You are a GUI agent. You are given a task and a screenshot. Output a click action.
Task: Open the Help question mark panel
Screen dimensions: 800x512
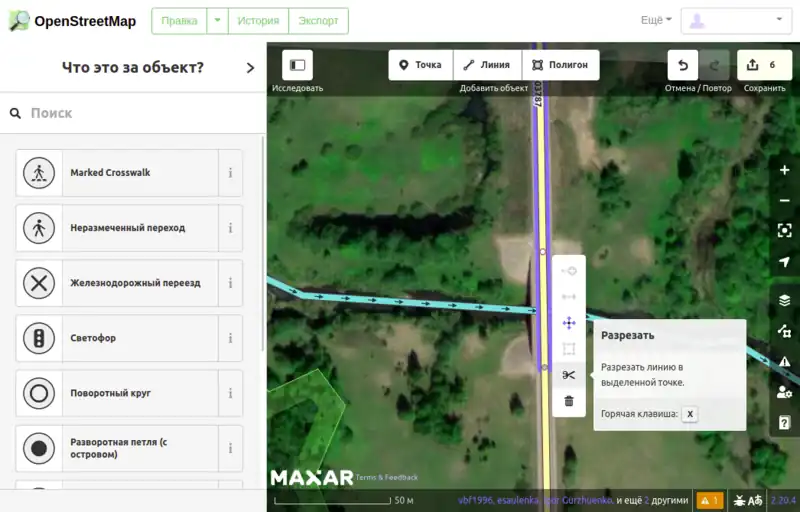tap(784, 422)
